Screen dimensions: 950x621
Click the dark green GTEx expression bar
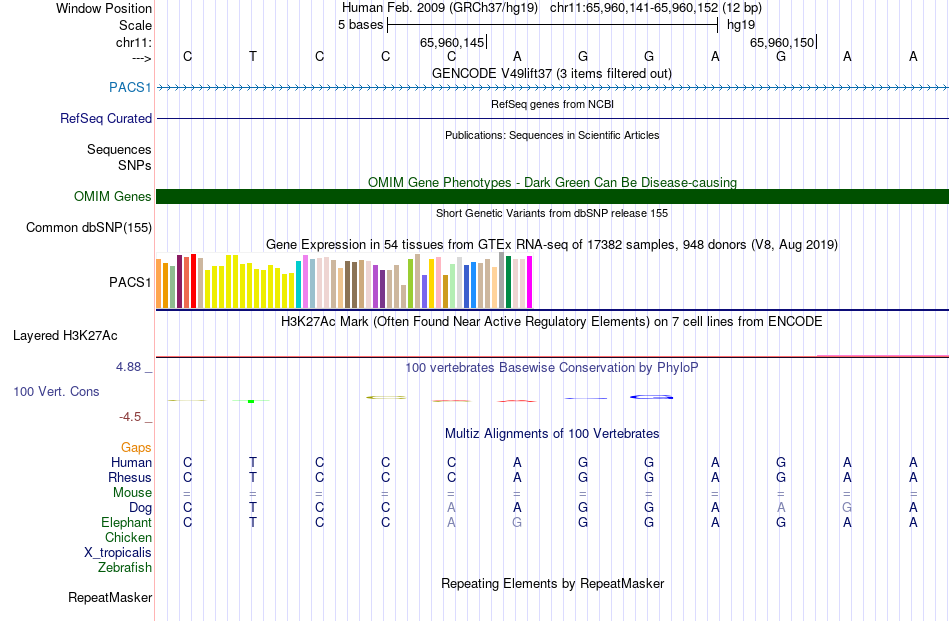tap(508, 282)
